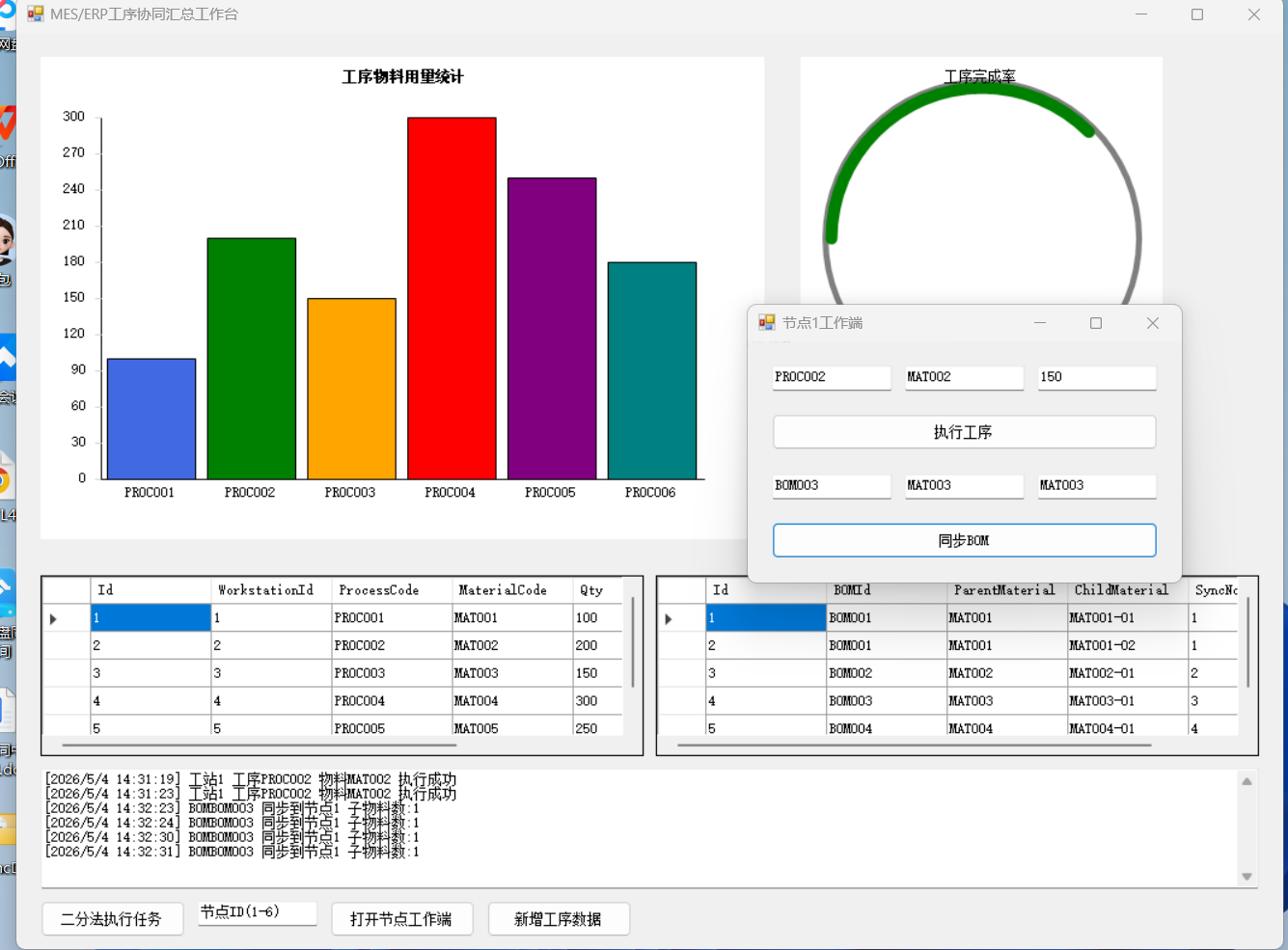The width and height of the screenshot is (1288, 950).
Task: Click the process table vertical scrollbar
Action: click(x=633, y=642)
